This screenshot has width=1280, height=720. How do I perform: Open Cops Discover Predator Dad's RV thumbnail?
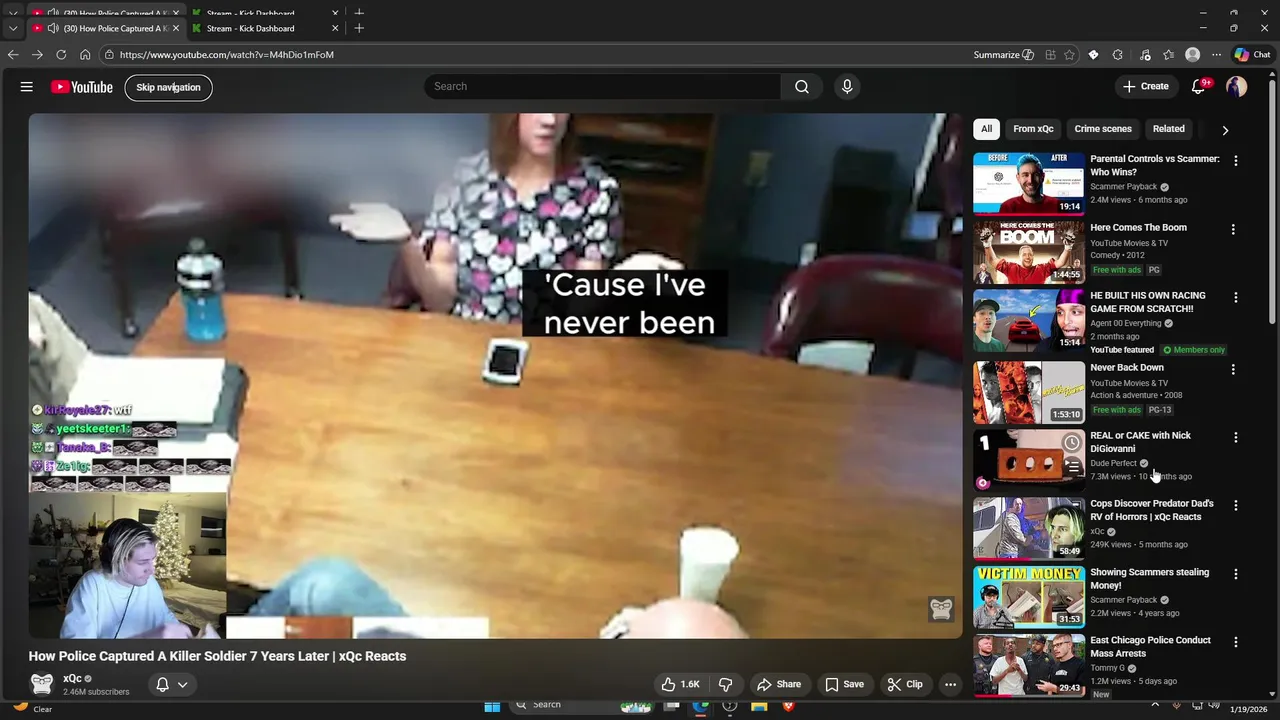click(x=1028, y=528)
